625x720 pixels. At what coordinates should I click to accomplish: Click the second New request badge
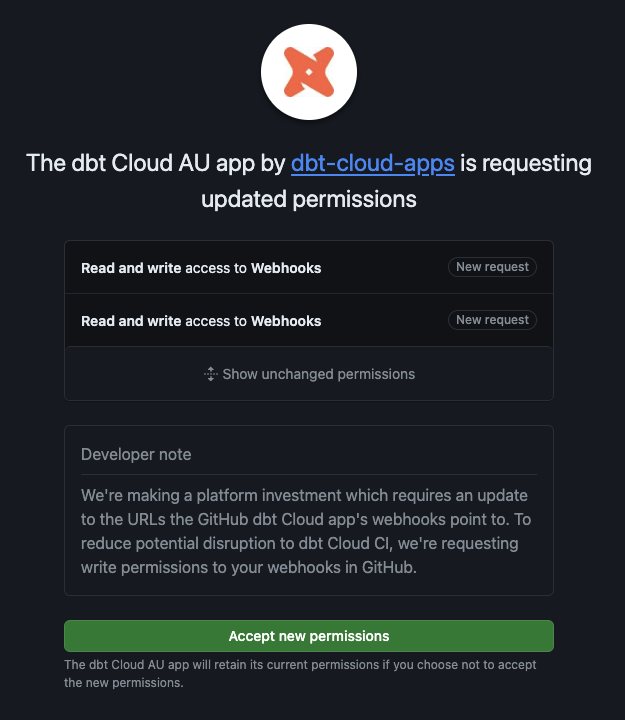click(x=492, y=320)
